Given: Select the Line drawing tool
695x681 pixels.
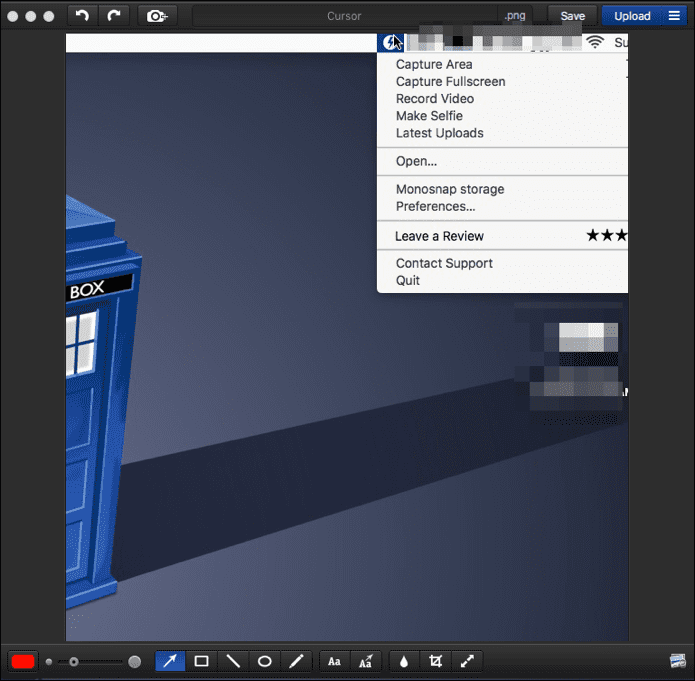Looking at the screenshot, I should coord(233,661).
